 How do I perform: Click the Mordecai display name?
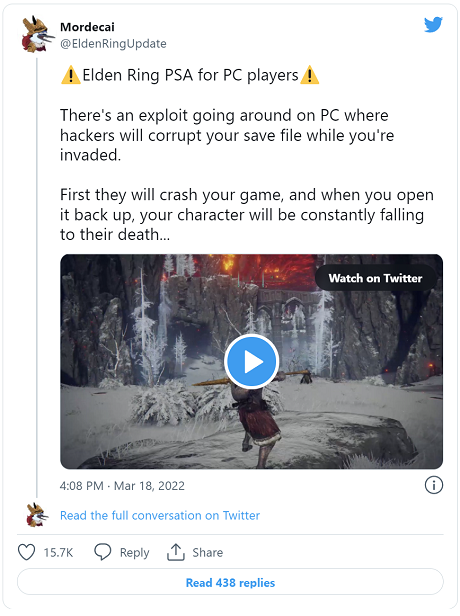[87, 27]
